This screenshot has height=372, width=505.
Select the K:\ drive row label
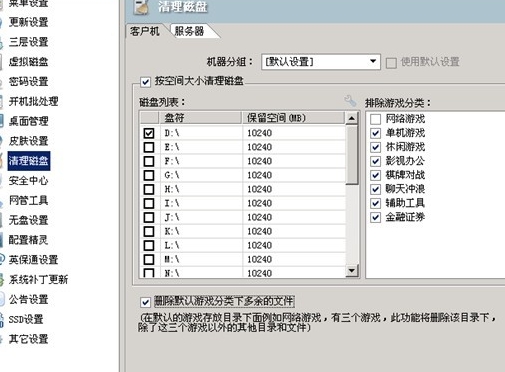[x=172, y=231]
